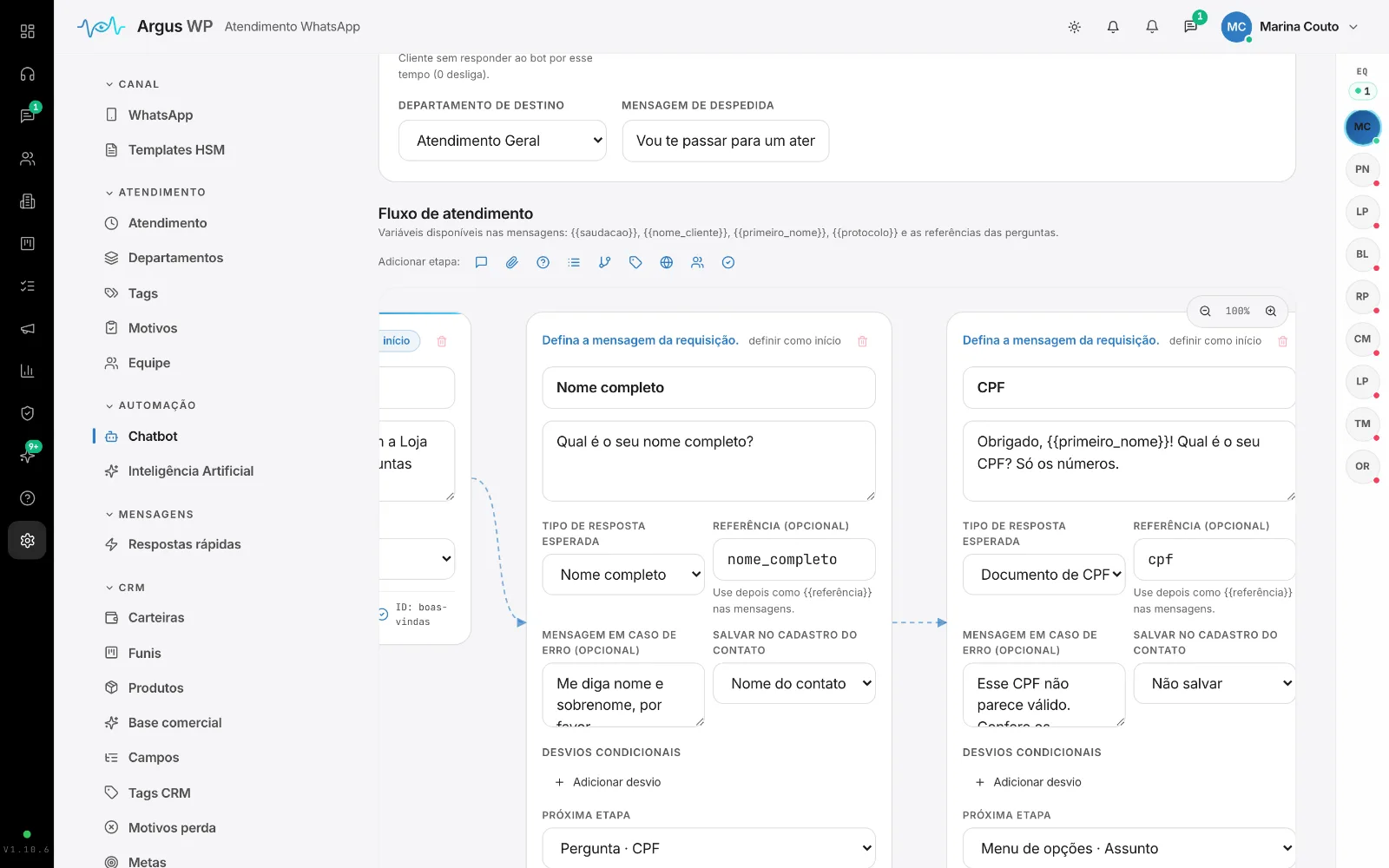This screenshot has width=1389, height=868.
Task: Toggle the light/dark theme icon
Action: click(1075, 27)
